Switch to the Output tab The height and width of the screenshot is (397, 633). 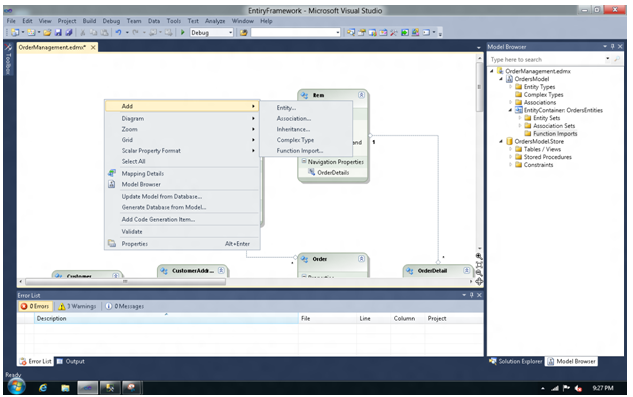[x=71, y=361]
